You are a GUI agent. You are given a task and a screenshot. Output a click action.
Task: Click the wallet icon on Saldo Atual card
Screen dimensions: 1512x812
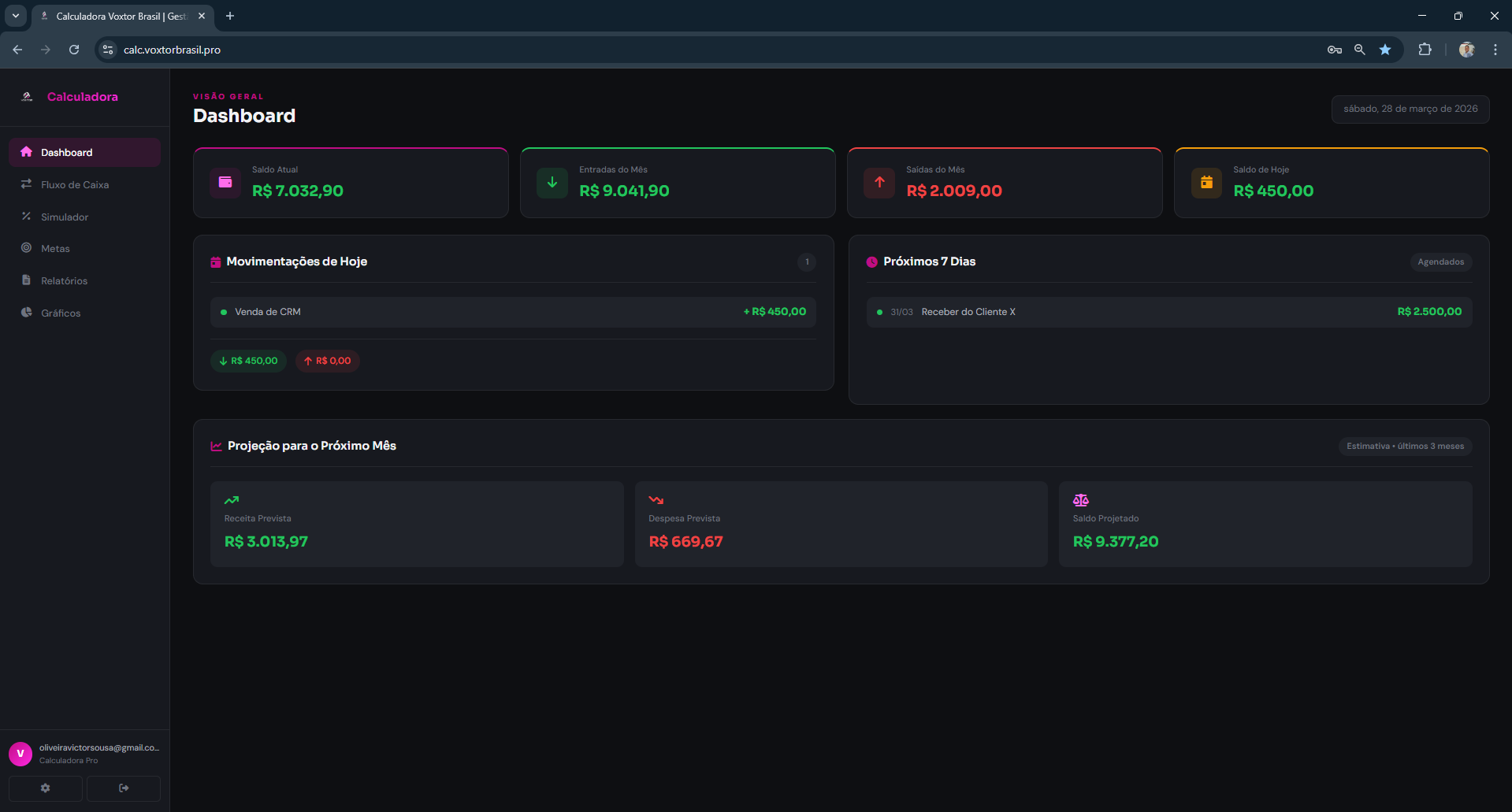tap(225, 182)
